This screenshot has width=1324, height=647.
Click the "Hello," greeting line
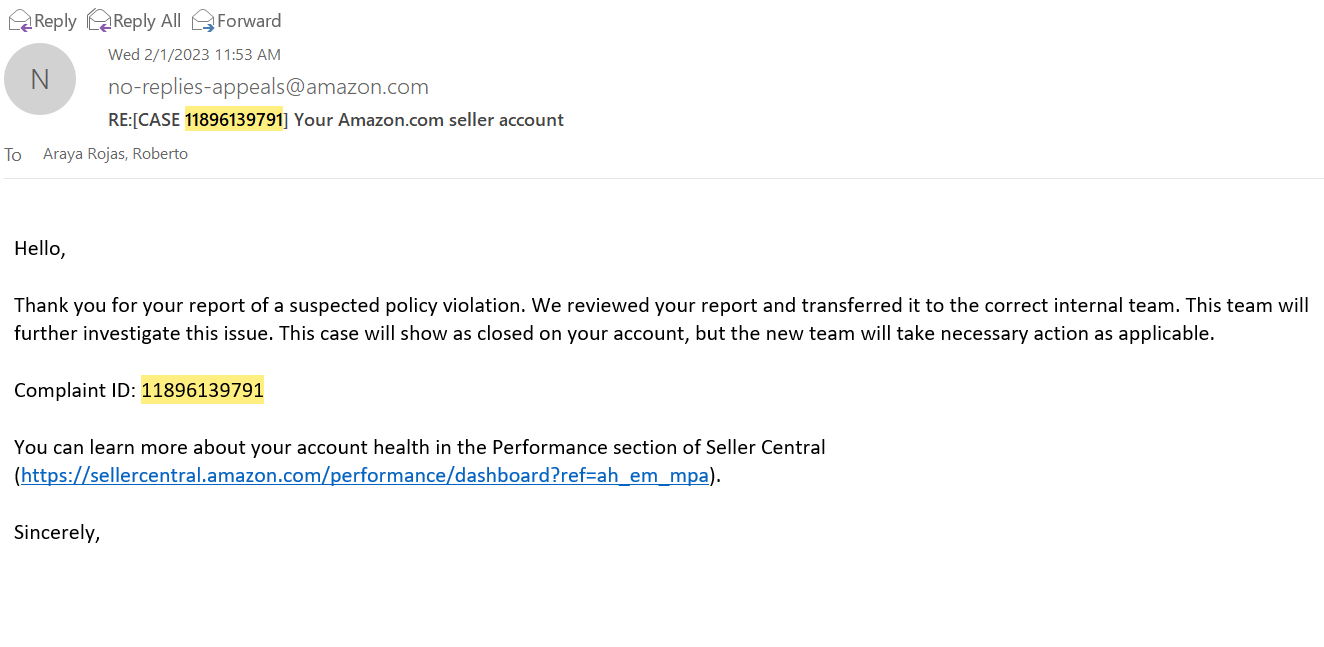click(x=40, y=249)
